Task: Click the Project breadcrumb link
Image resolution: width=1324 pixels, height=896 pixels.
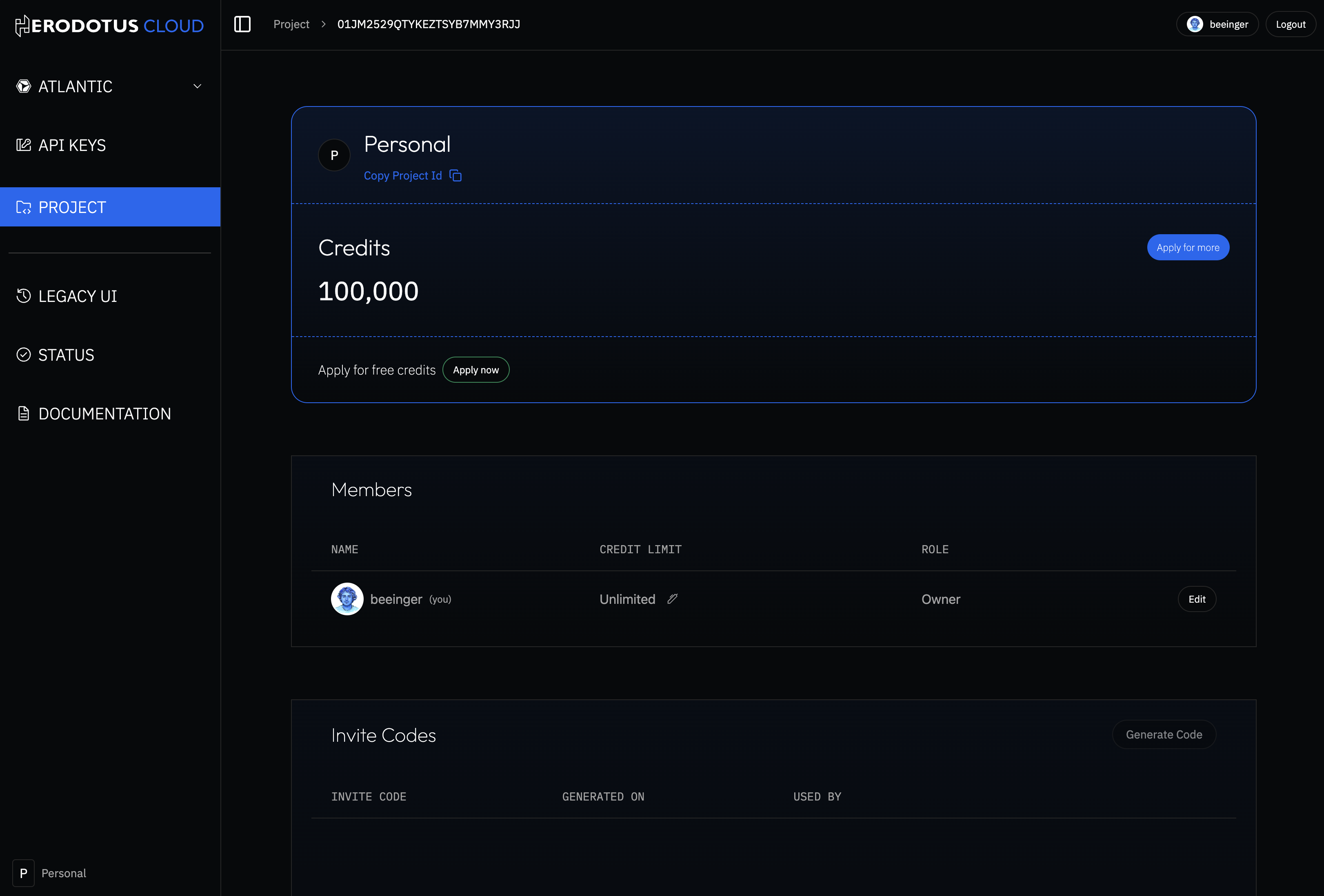Action: pos(291,24)
